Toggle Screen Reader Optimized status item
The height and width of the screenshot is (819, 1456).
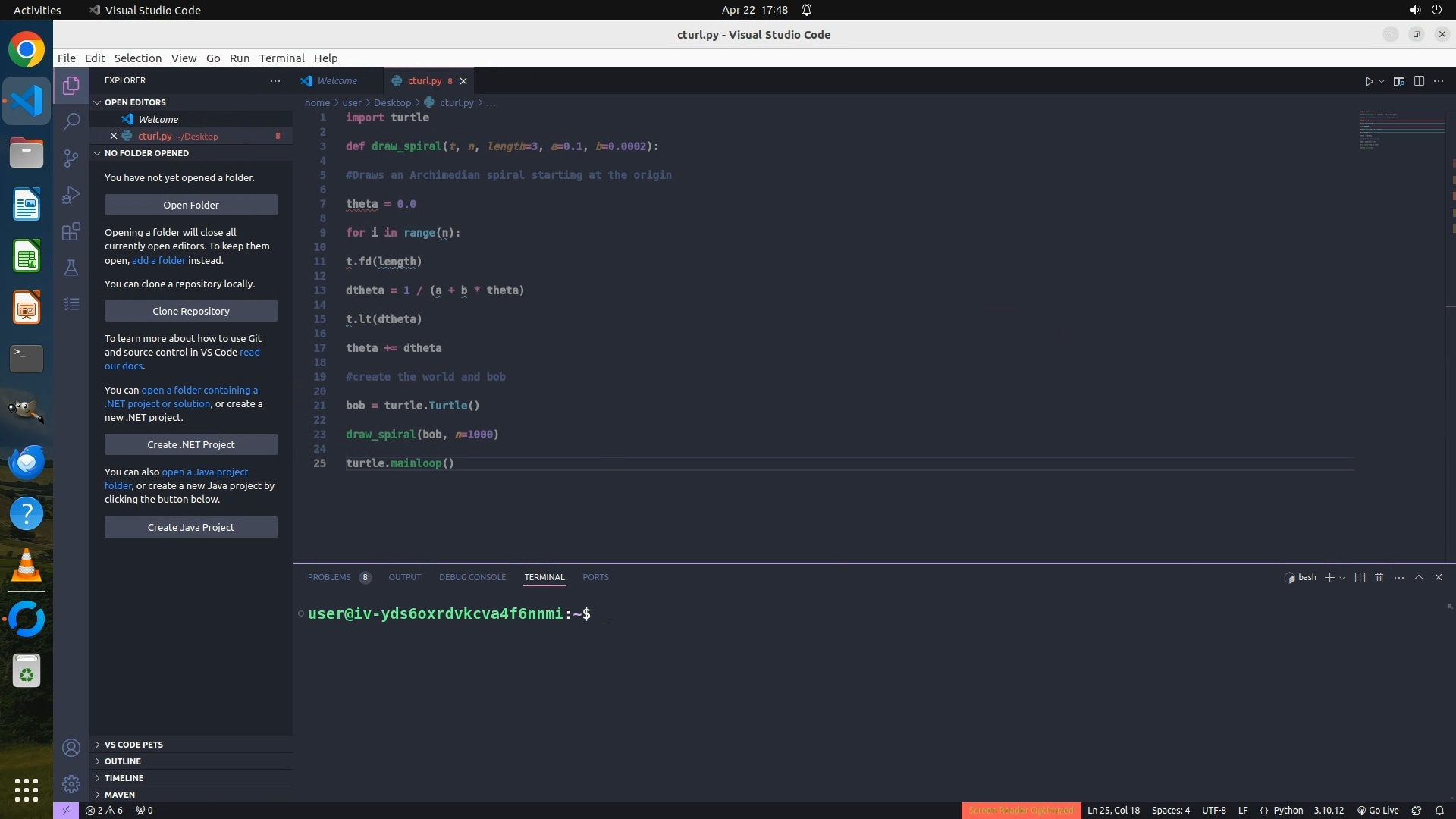tap(1021, 811)
